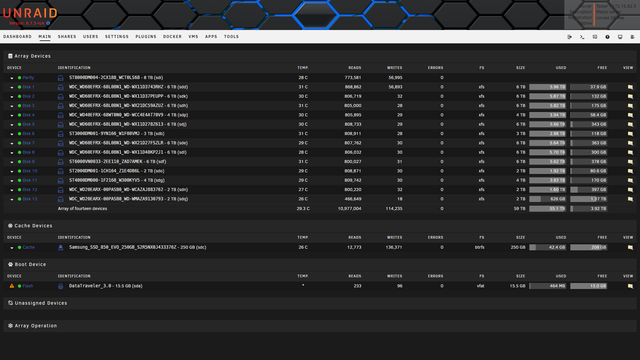The width and height of the screenshot is (640, 360).
Task: Toggle the green status ball on Disk 1
Action: tap(19, 87)
